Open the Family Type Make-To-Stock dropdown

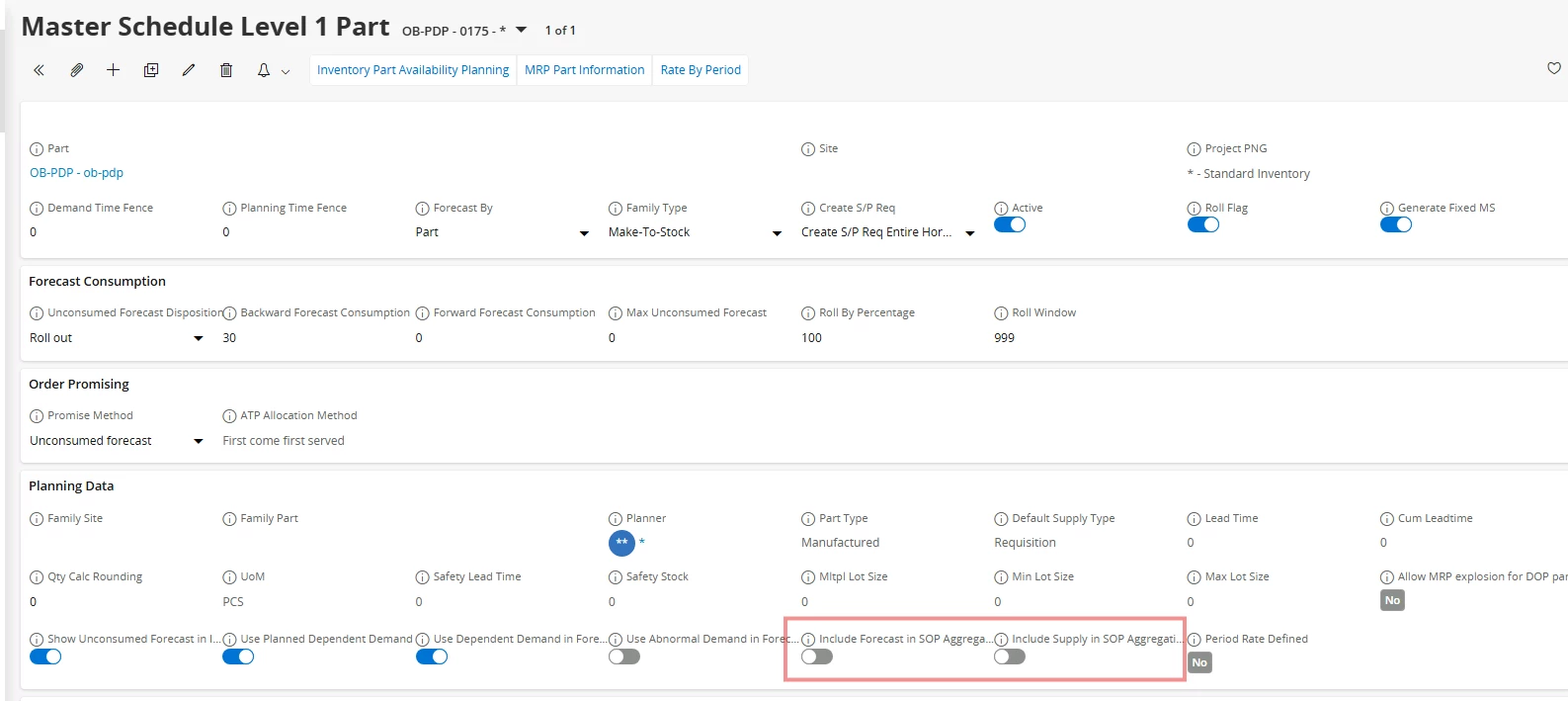(777, 233)
